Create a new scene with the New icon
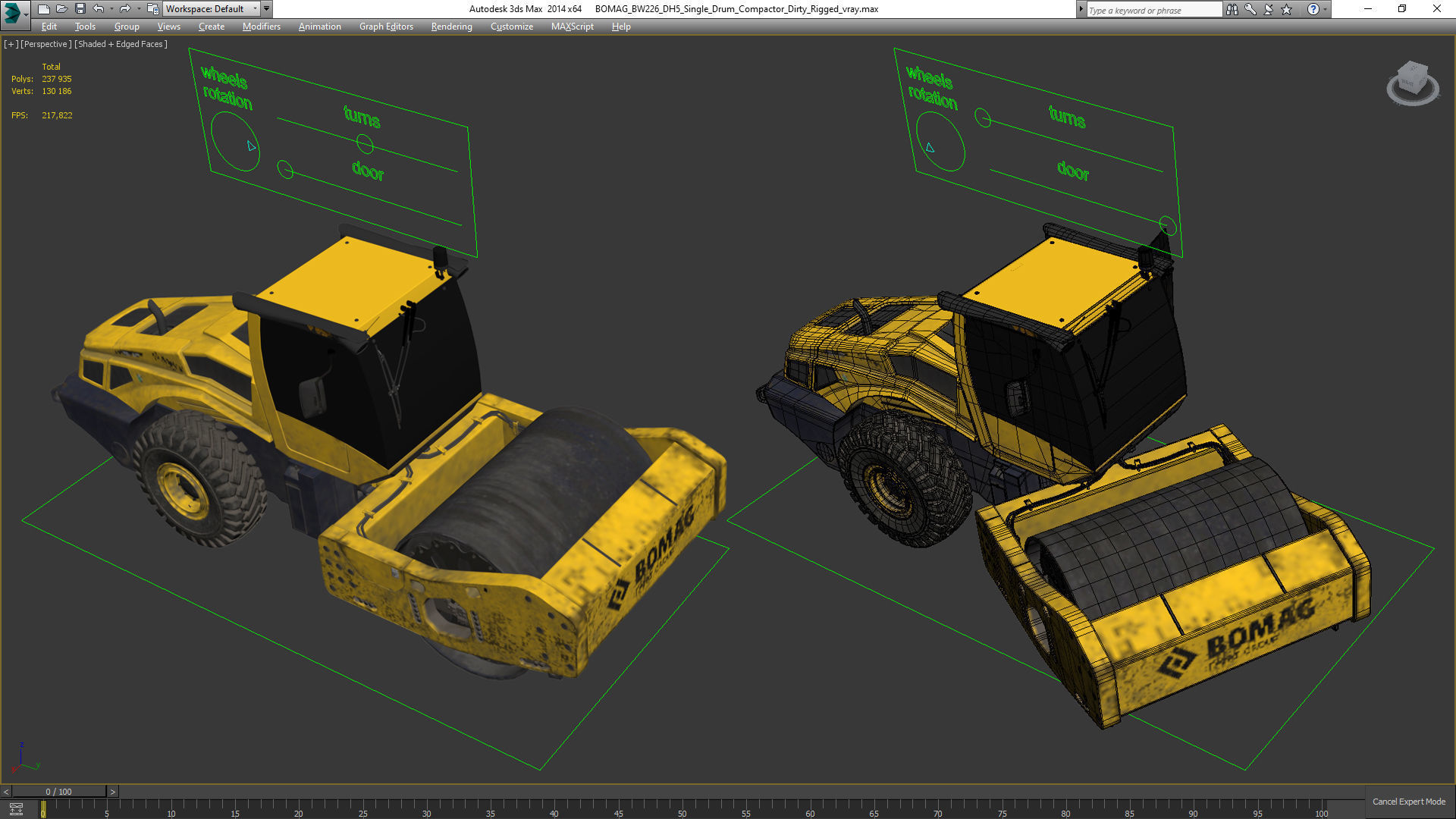Image resolution: width=1456 pixels, height=819 pixels. 44,9
